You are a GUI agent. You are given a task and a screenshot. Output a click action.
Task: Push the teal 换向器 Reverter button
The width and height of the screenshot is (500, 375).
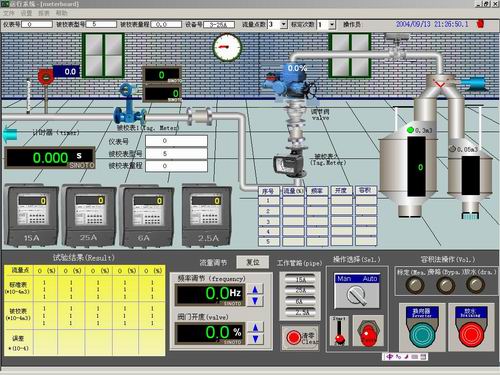[x=421, y=335]
